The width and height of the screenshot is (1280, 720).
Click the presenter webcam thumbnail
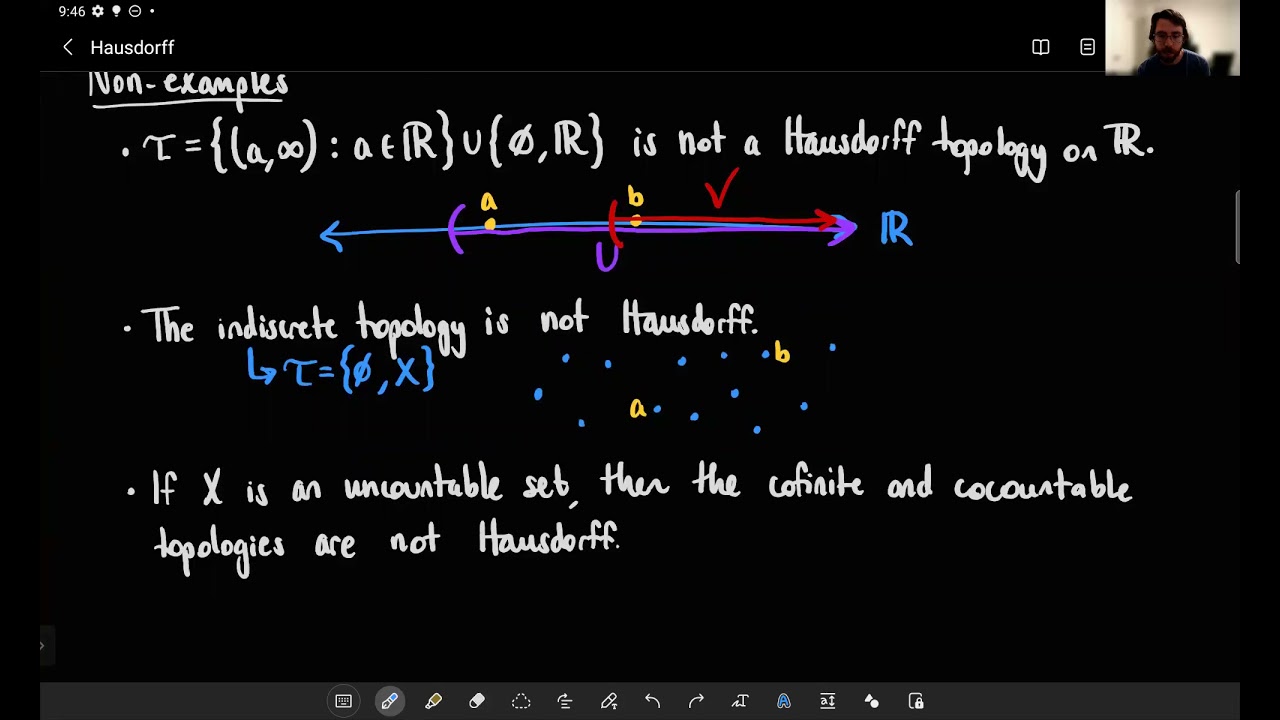coord(1172,37)
